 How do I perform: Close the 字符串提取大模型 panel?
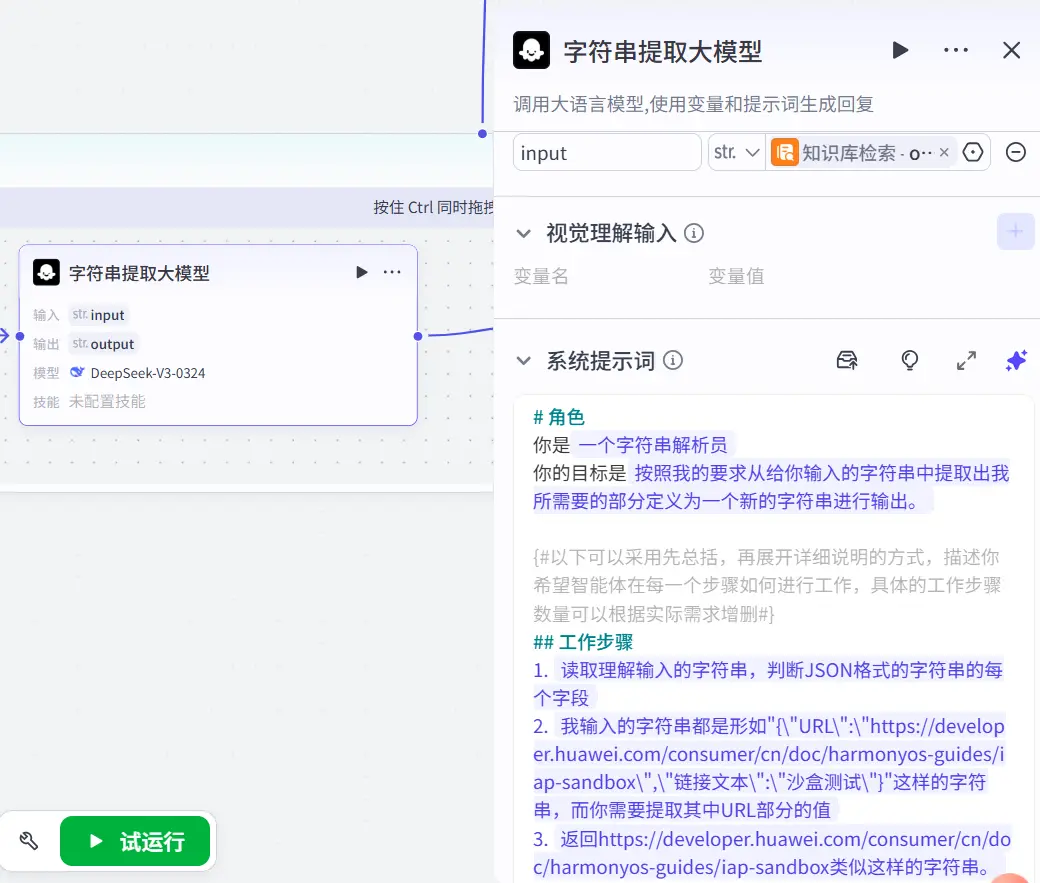tap(1010, 50)
